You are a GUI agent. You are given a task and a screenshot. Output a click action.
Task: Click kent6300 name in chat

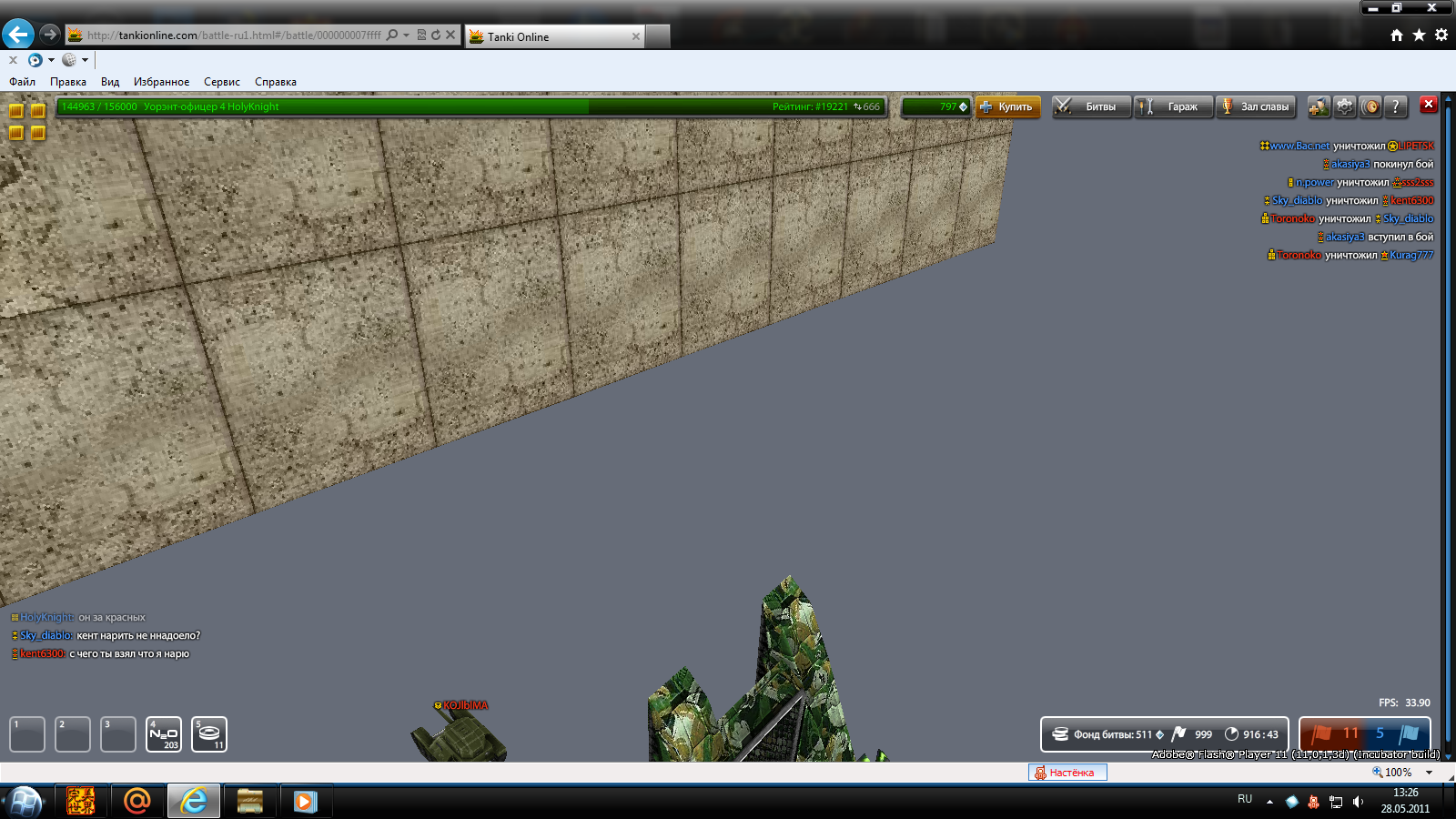click(43, 653)
